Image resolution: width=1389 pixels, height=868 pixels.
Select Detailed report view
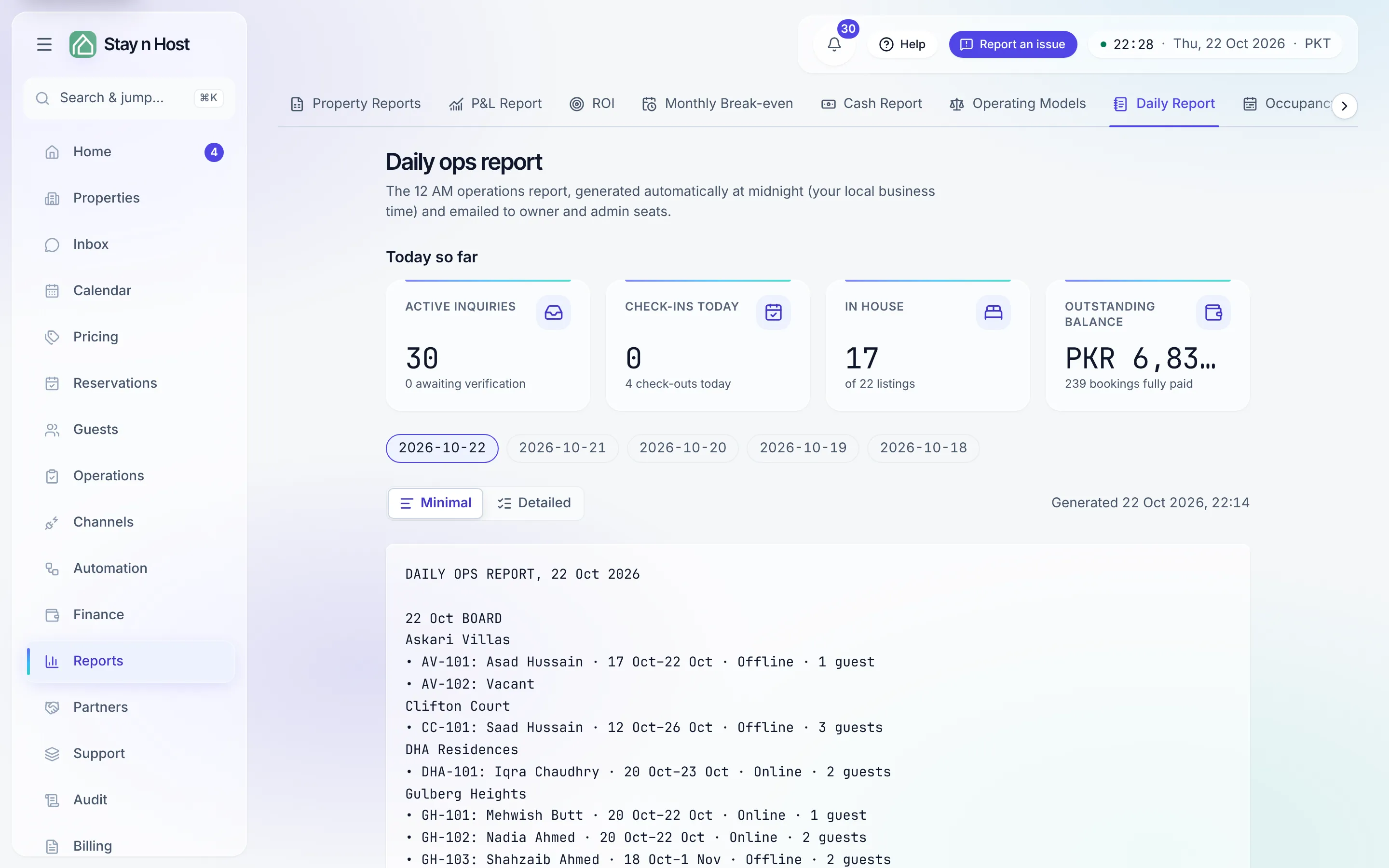pos(534,503)
